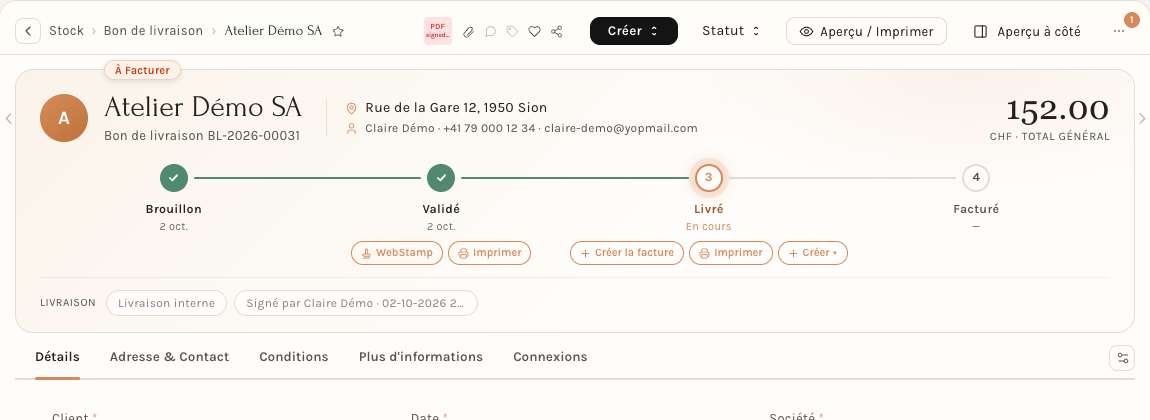Image resolution: width=1150 pixels, height=420 pixels.
Task: Click Imprimer under Validé step
Action: tap(489, 253)
